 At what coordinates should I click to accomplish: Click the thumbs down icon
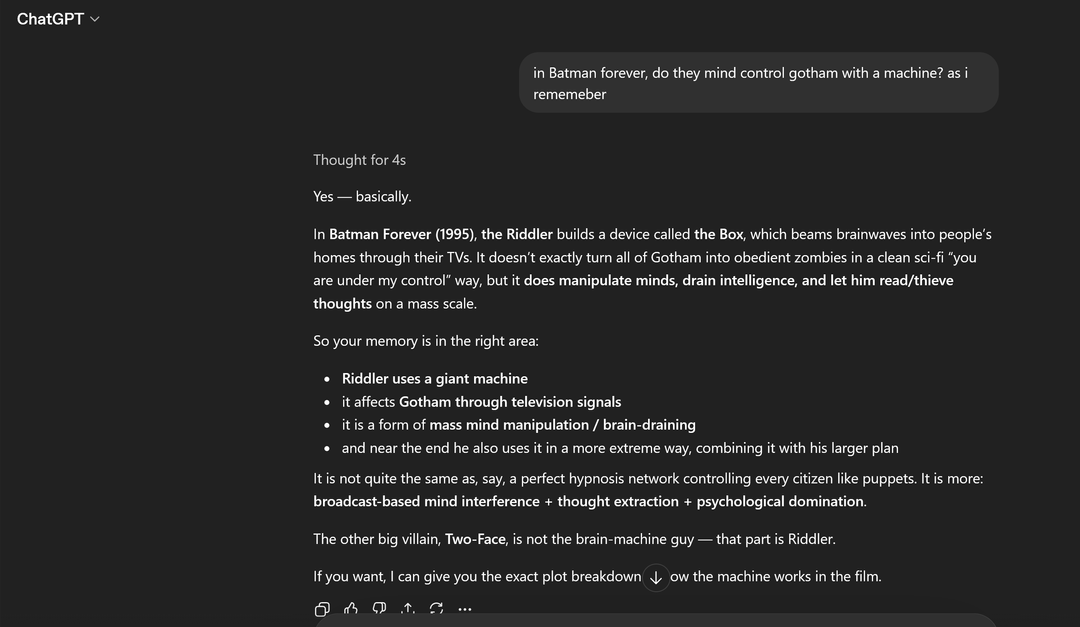pyautogui.click(x=379, y=609)
